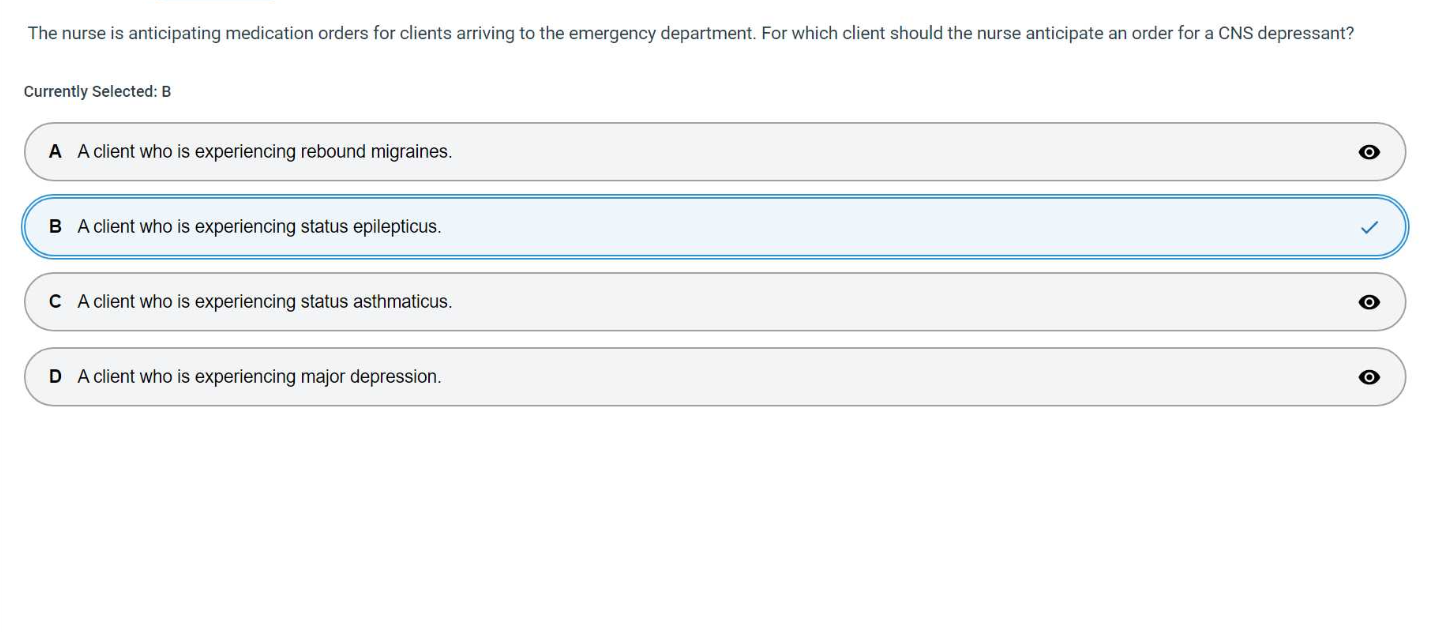Viewport: 1430px width, 632px height.
Task: Click the bold letter A answer label
Action: click(x=55, y=152)
